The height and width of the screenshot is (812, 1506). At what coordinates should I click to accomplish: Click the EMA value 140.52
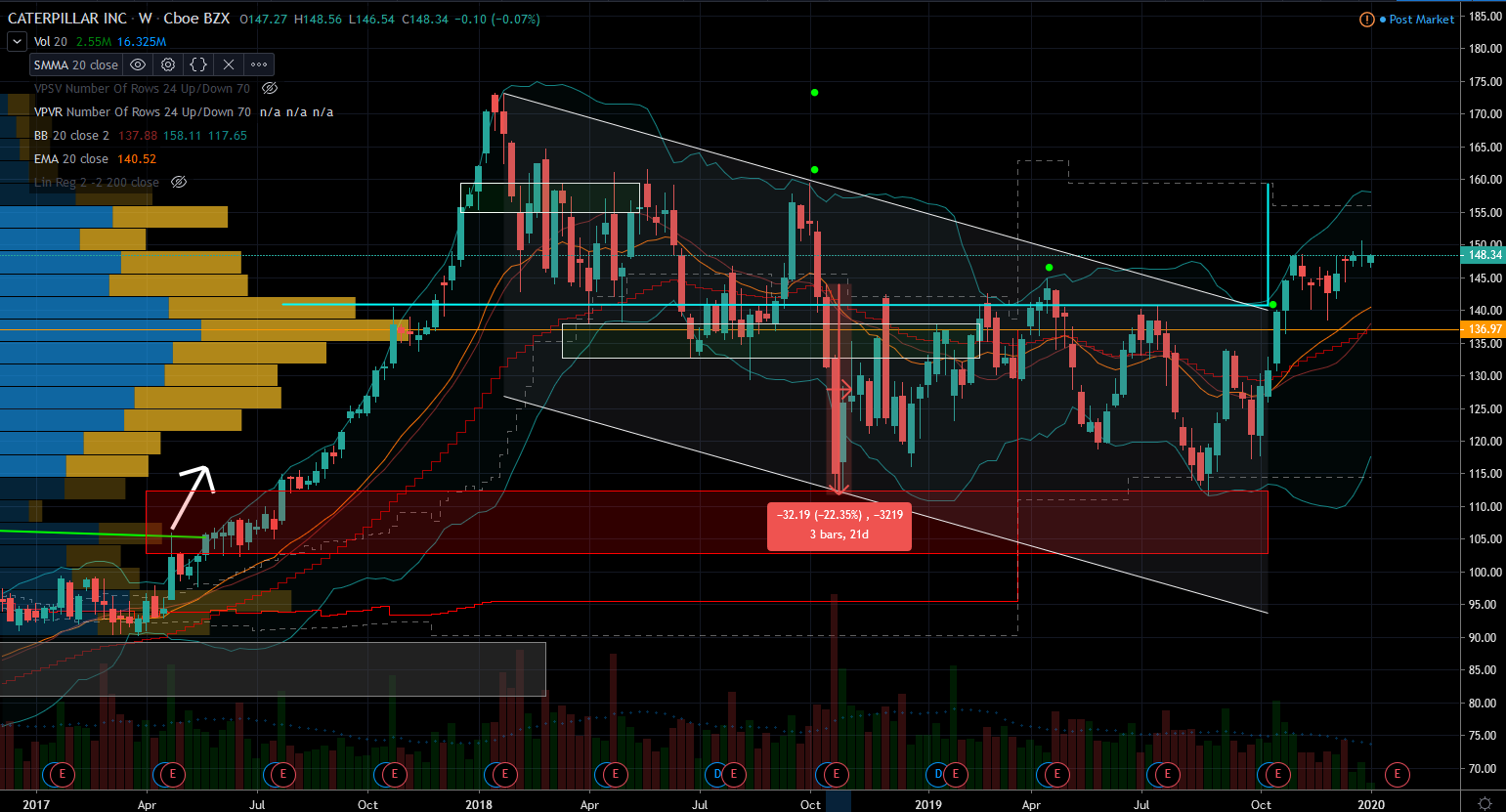coord(137,158)
